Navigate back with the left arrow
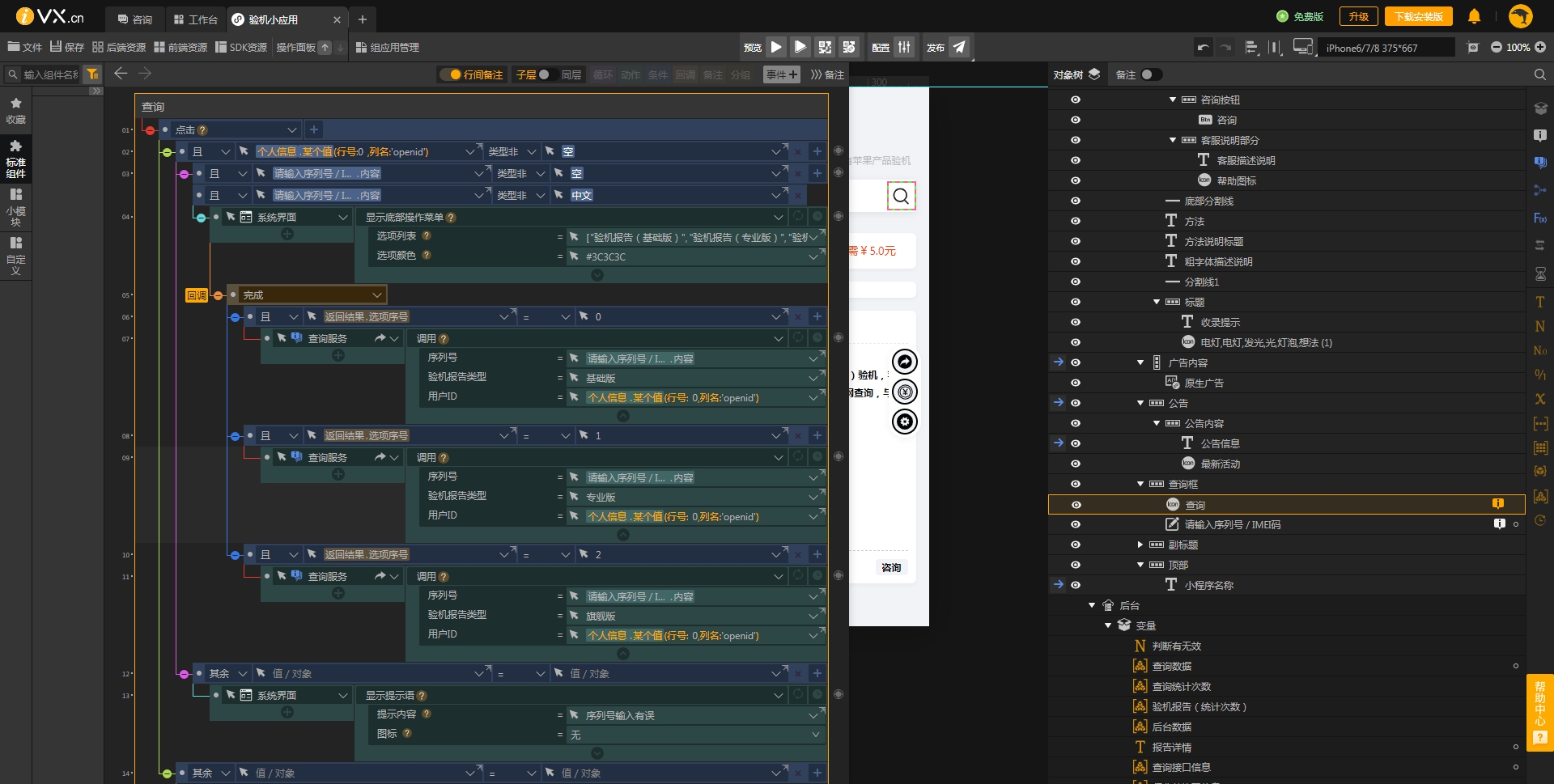The height and width of the screenshot is (784, 1554). click(121, 74)
